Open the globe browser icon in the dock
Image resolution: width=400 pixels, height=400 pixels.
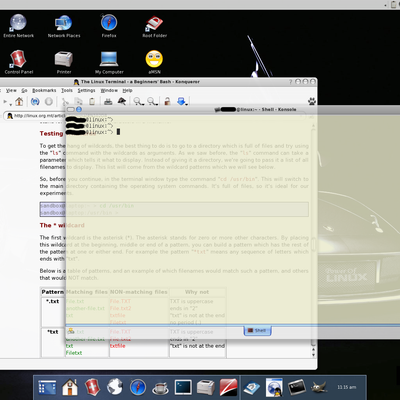coord(115,388)
